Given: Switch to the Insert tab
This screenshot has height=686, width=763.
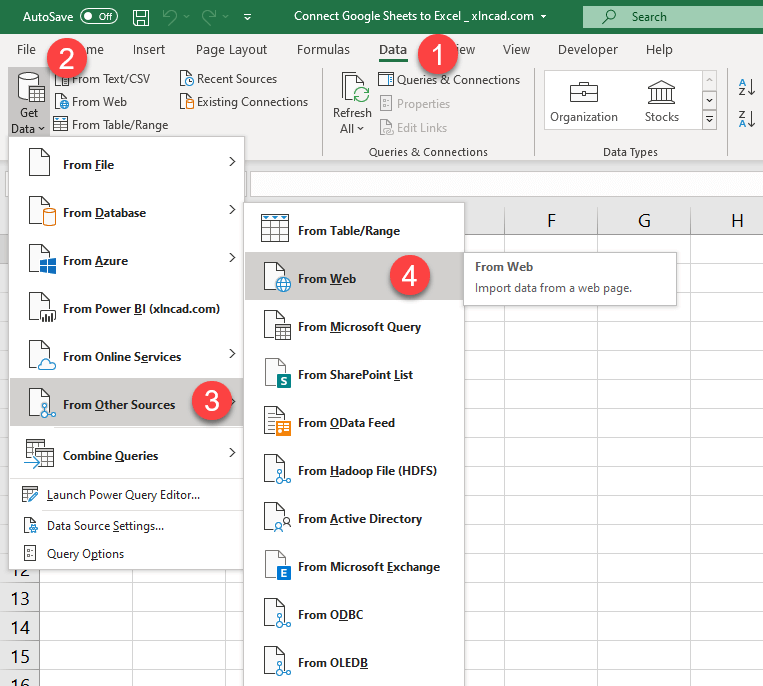Looking at the screenshot, I should [149, 50].
